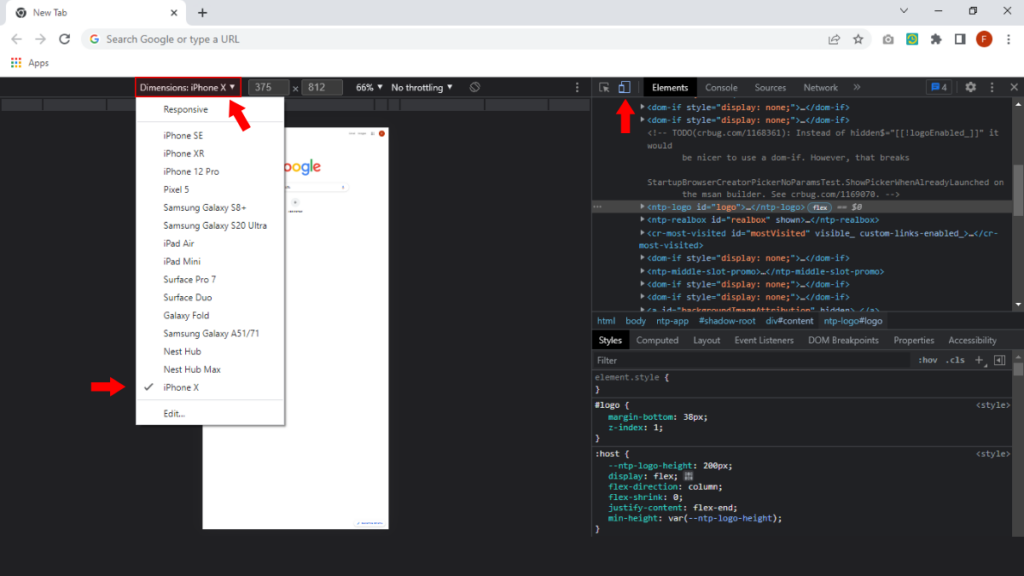
Task: Expand the ntp-middle-slot-promo element node
Action: [x=642, y=271]
